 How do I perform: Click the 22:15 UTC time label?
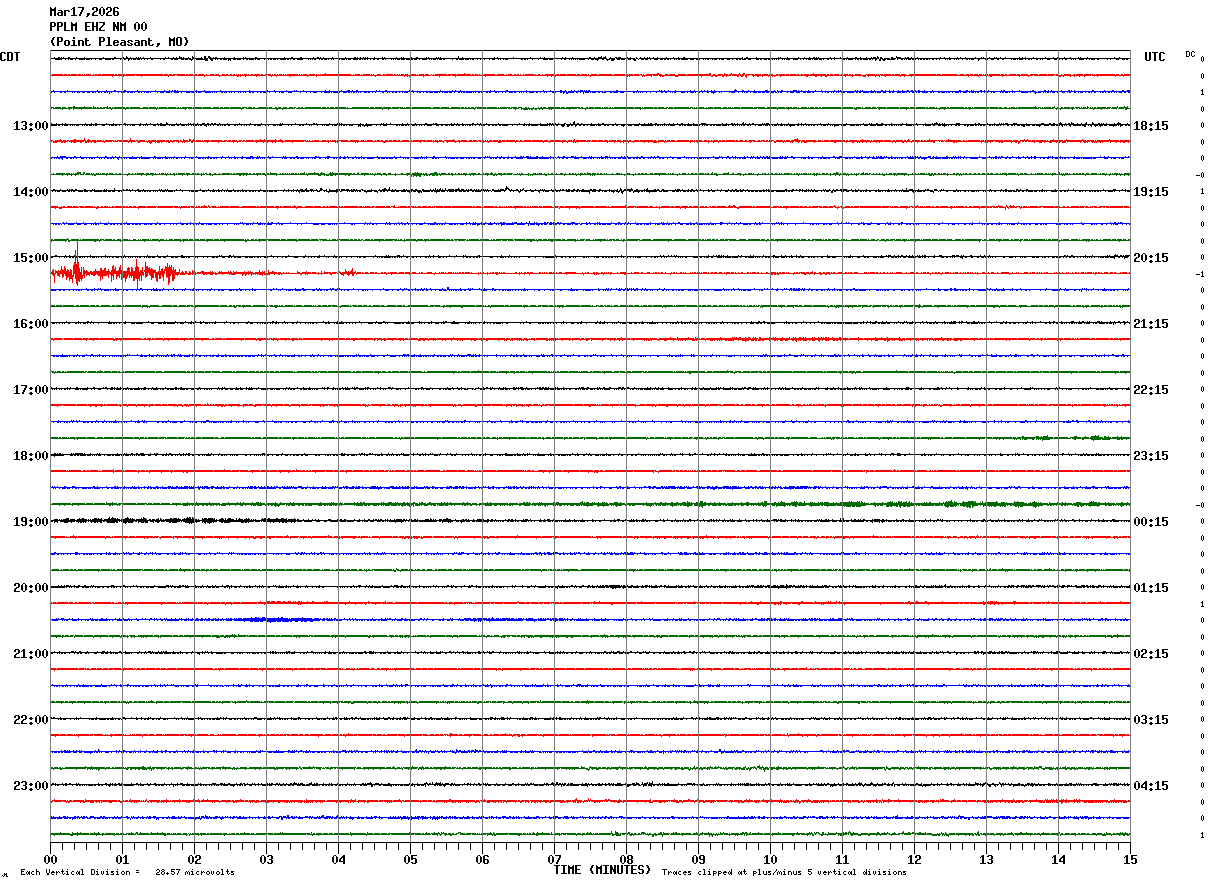(x=1151, y=390)
